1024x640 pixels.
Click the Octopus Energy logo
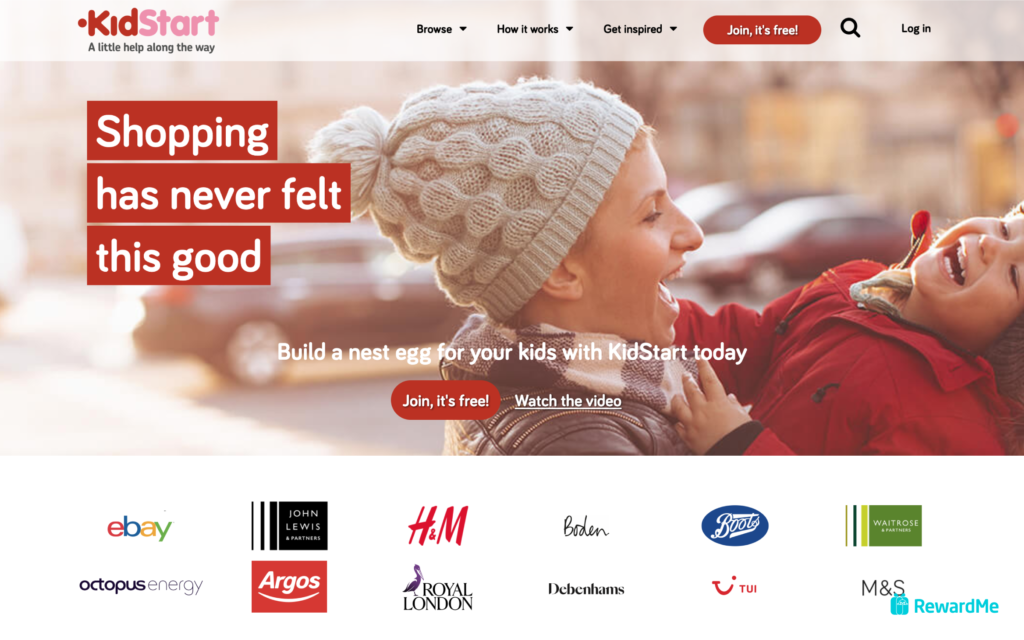[141, 585]
